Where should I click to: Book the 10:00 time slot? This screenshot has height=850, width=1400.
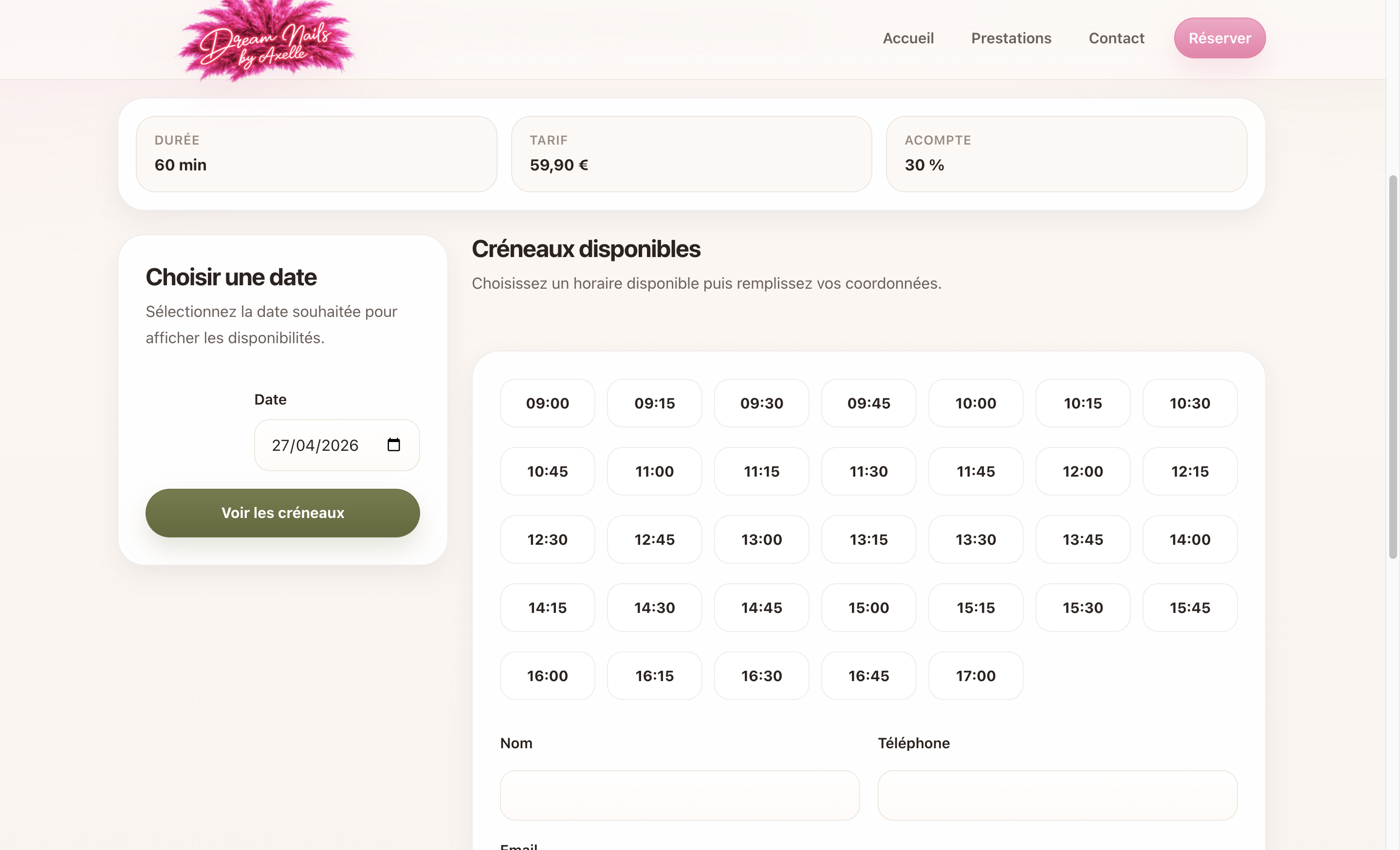click(x=976, y=403)
